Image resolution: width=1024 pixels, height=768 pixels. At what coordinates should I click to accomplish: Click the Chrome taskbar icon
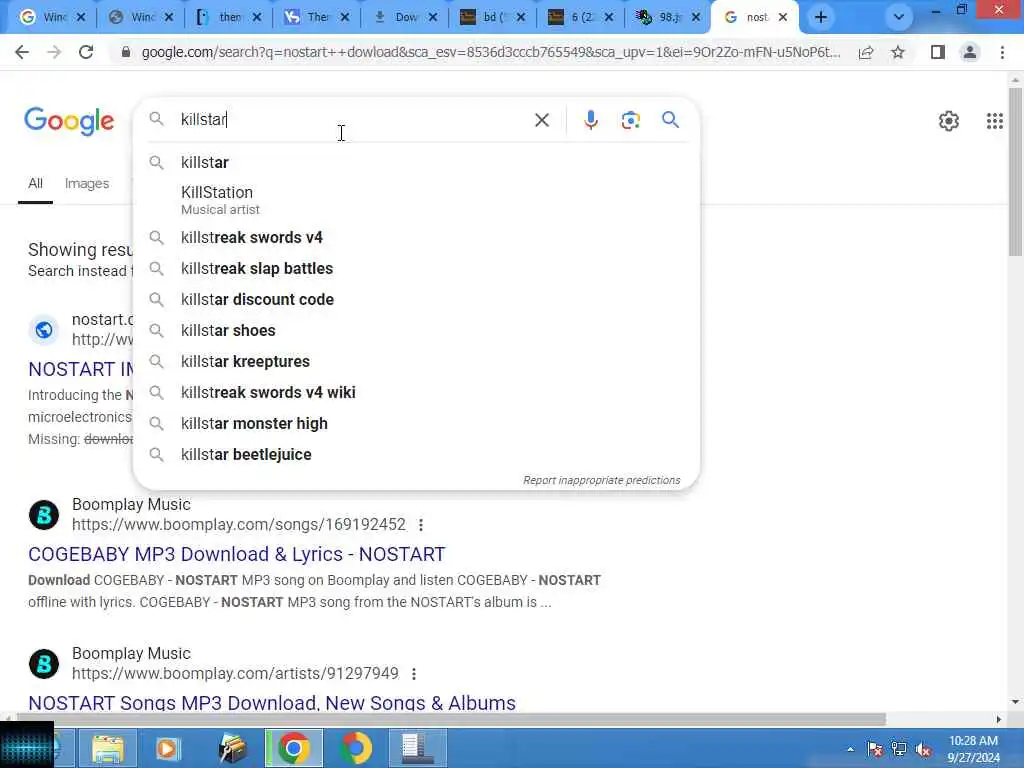coord(293,748)
